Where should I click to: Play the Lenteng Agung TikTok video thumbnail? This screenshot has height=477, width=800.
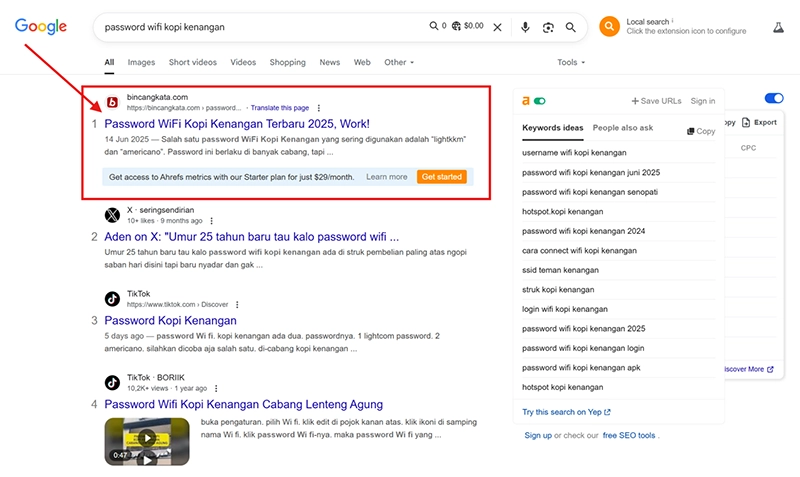pyautogui.click(x=146, y=441)
